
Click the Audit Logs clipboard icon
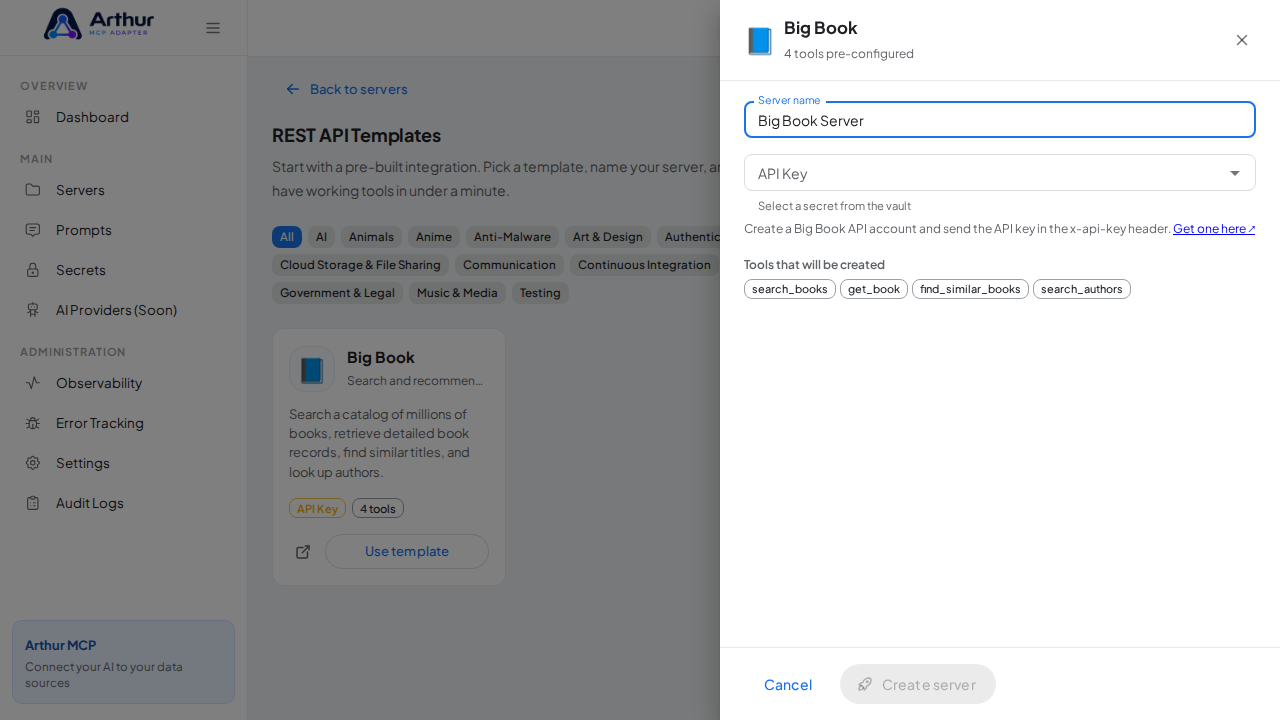[x=33, y=503]
